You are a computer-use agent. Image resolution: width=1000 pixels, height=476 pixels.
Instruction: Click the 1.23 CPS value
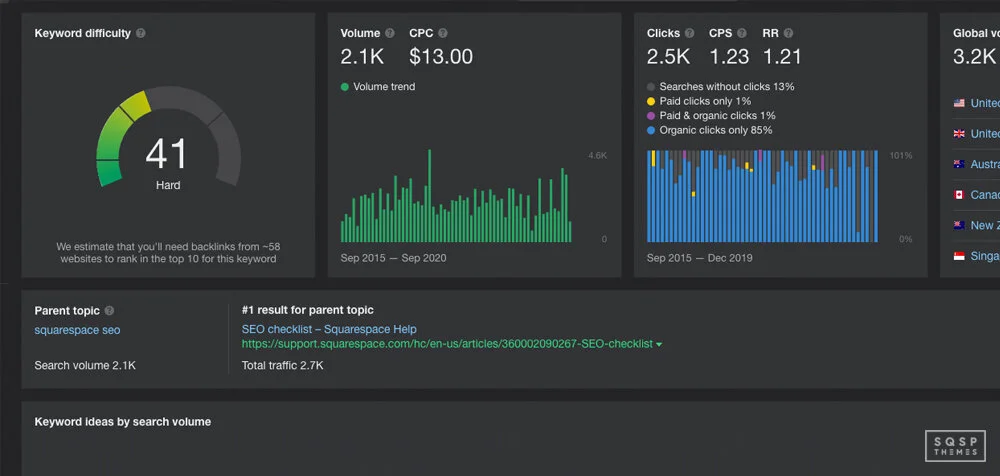[x=729, y=57]
